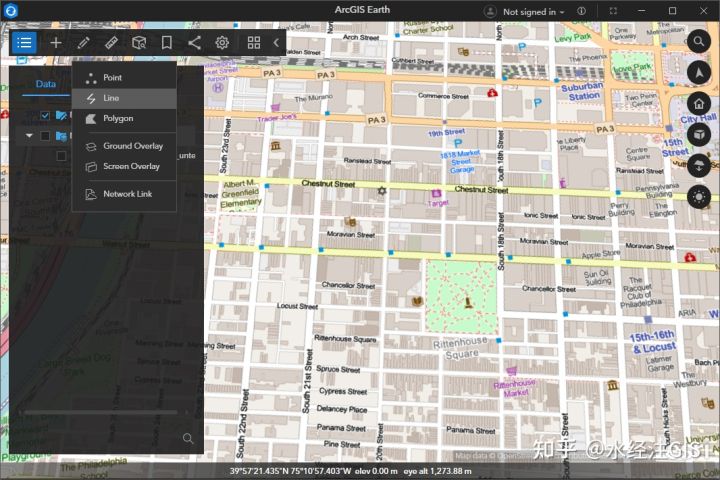This screenshot has width=720, height=480.
Task: Click the Add data plus icon
Action: click(x=56, y=43)
